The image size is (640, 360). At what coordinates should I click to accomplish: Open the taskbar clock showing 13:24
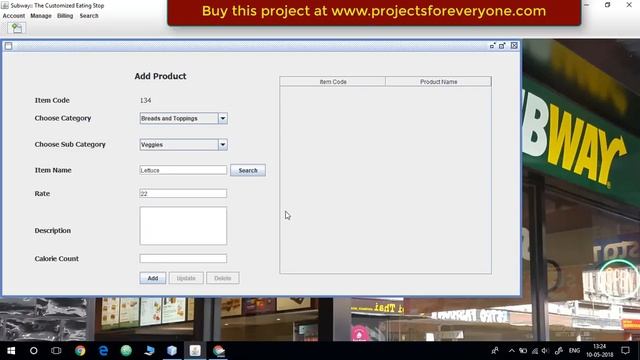point(599,351)
